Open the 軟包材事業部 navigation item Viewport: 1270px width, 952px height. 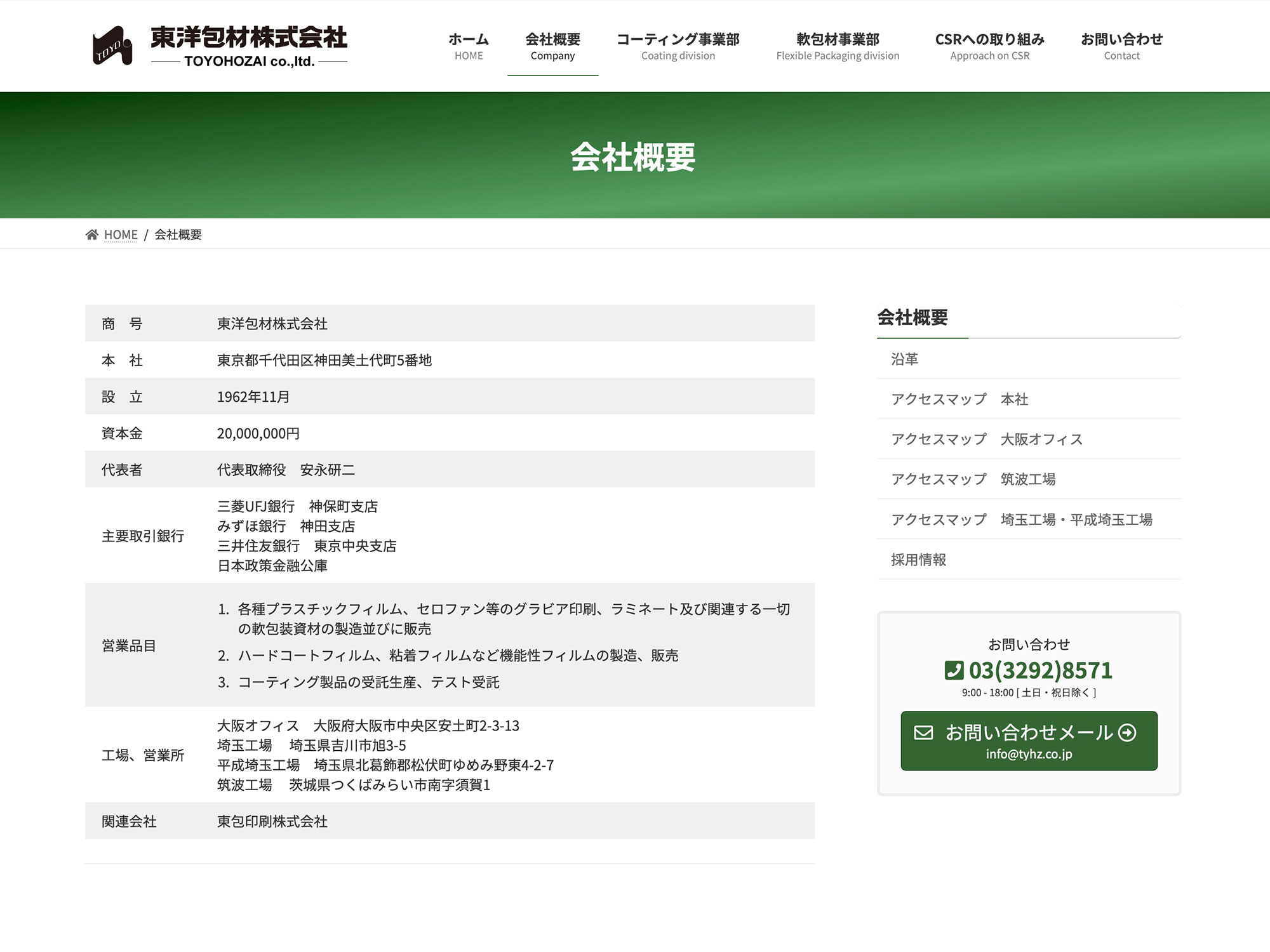[x=837, y=46]
